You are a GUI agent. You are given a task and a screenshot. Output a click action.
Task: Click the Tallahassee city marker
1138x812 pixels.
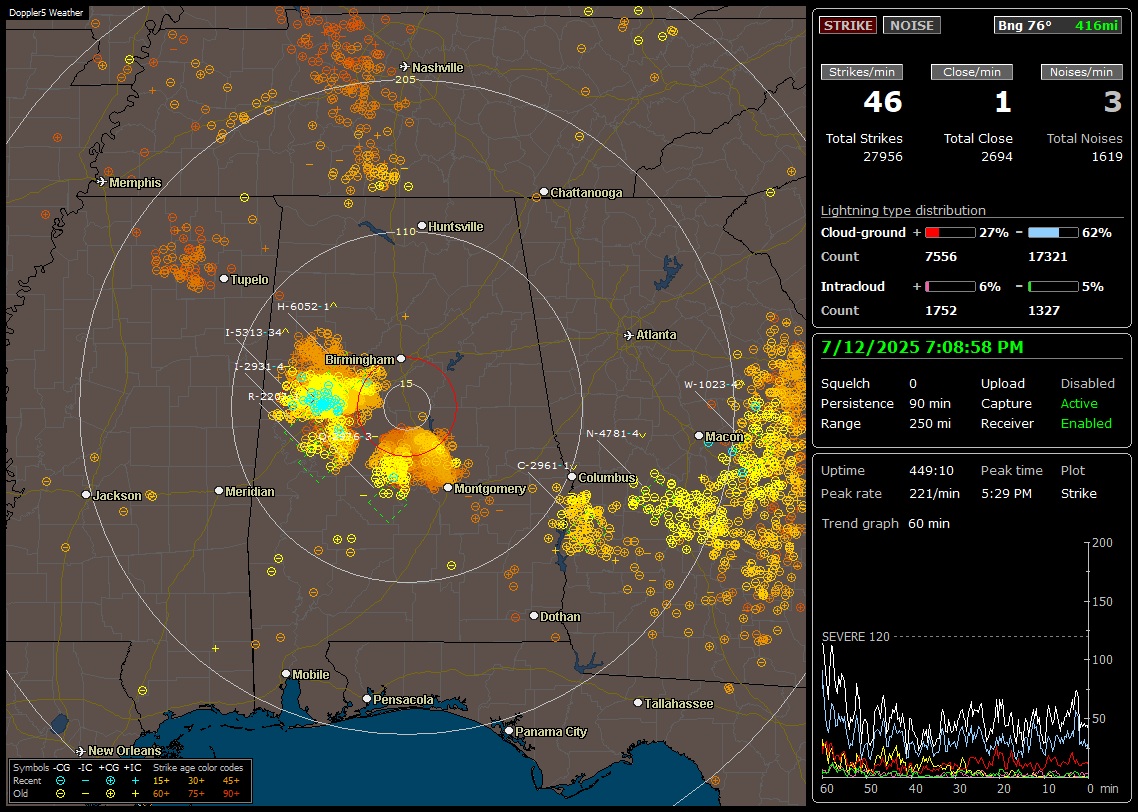coord(638,702)
